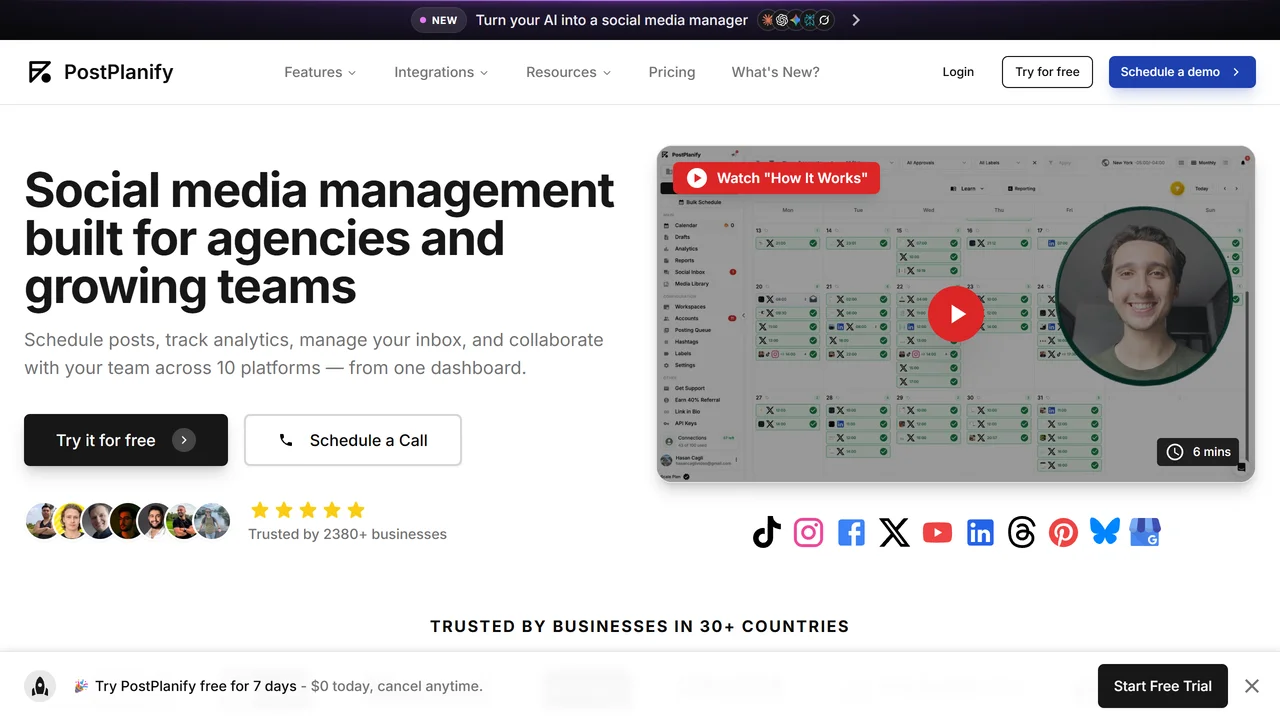Open the "Turn your AI into a social media manager" announcement
Screen dimensions: 1280x720
(612, 20)
